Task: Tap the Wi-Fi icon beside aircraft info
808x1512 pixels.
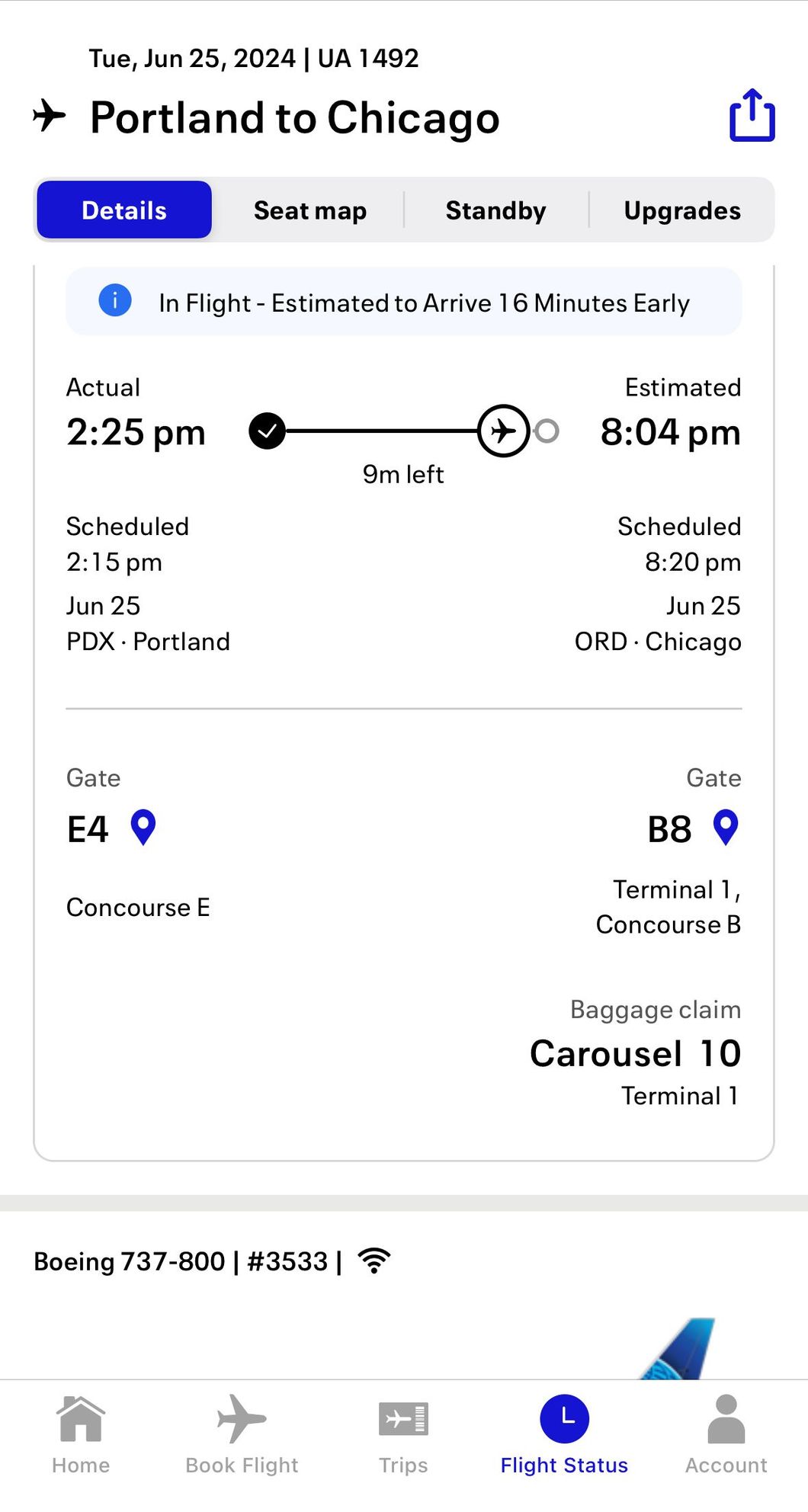Action: [374, 1261]
